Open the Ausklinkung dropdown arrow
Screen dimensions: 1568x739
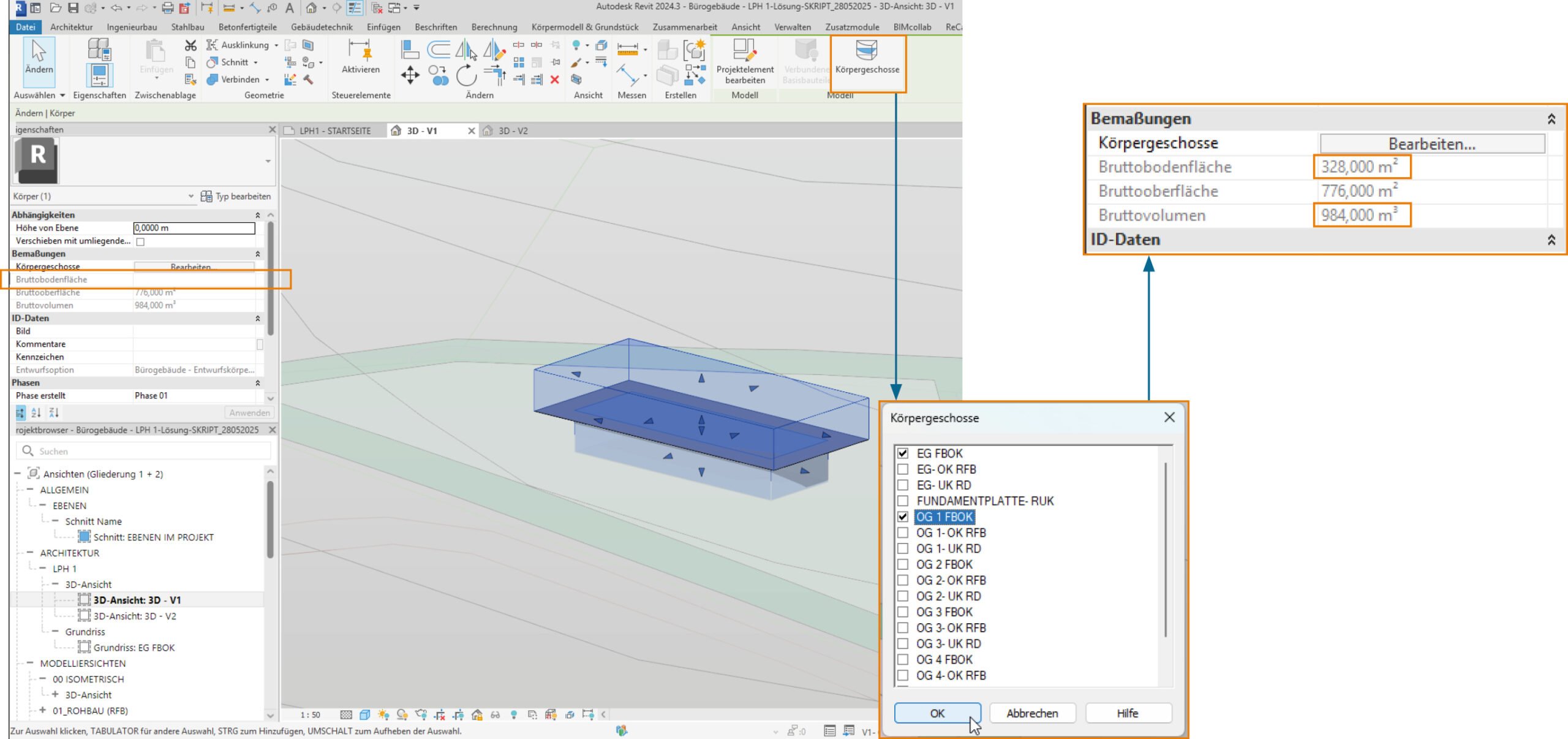[x=276, y=45]
